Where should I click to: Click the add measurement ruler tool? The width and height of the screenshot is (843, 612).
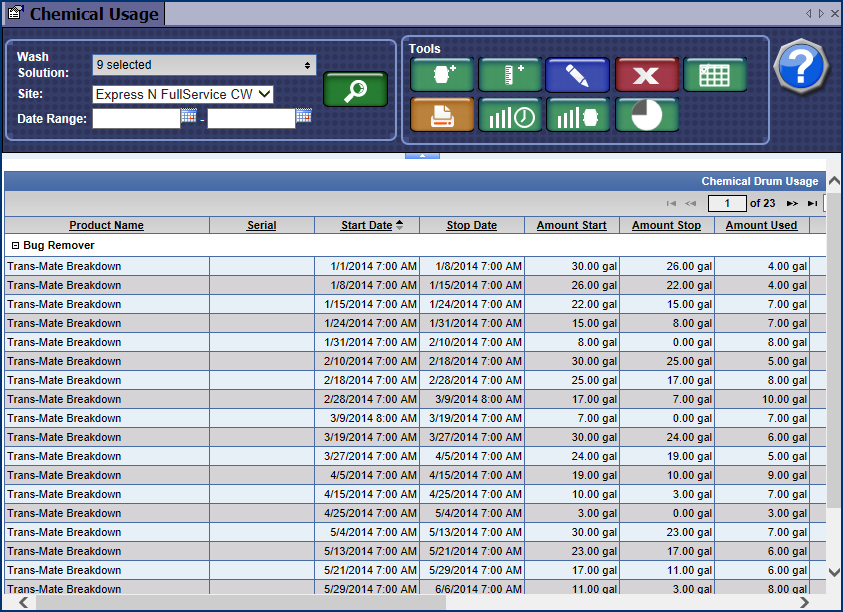click(509, 75)
